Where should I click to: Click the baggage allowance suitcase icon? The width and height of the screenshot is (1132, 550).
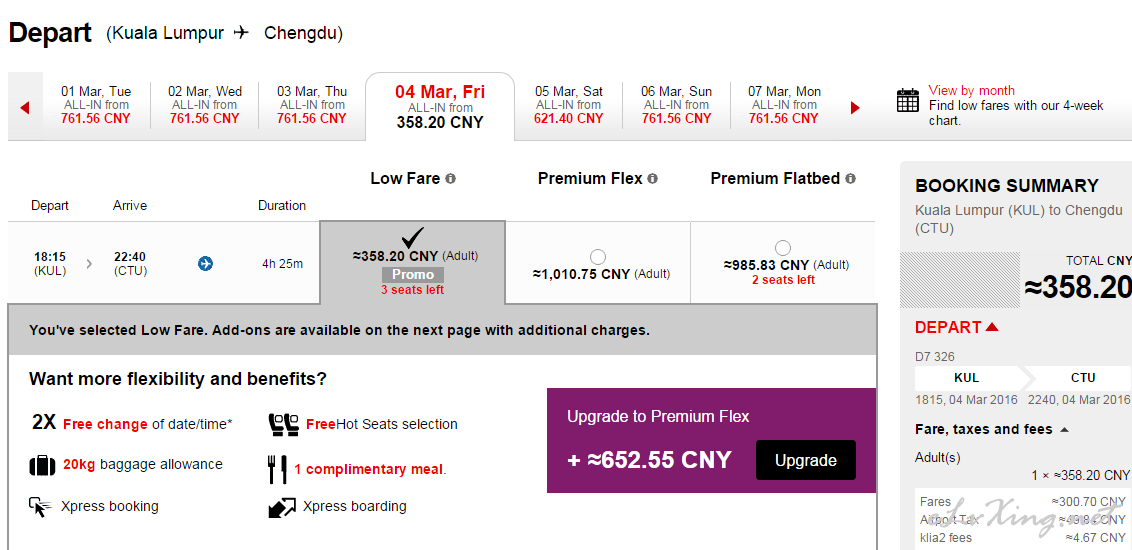(x=42, y=465)
